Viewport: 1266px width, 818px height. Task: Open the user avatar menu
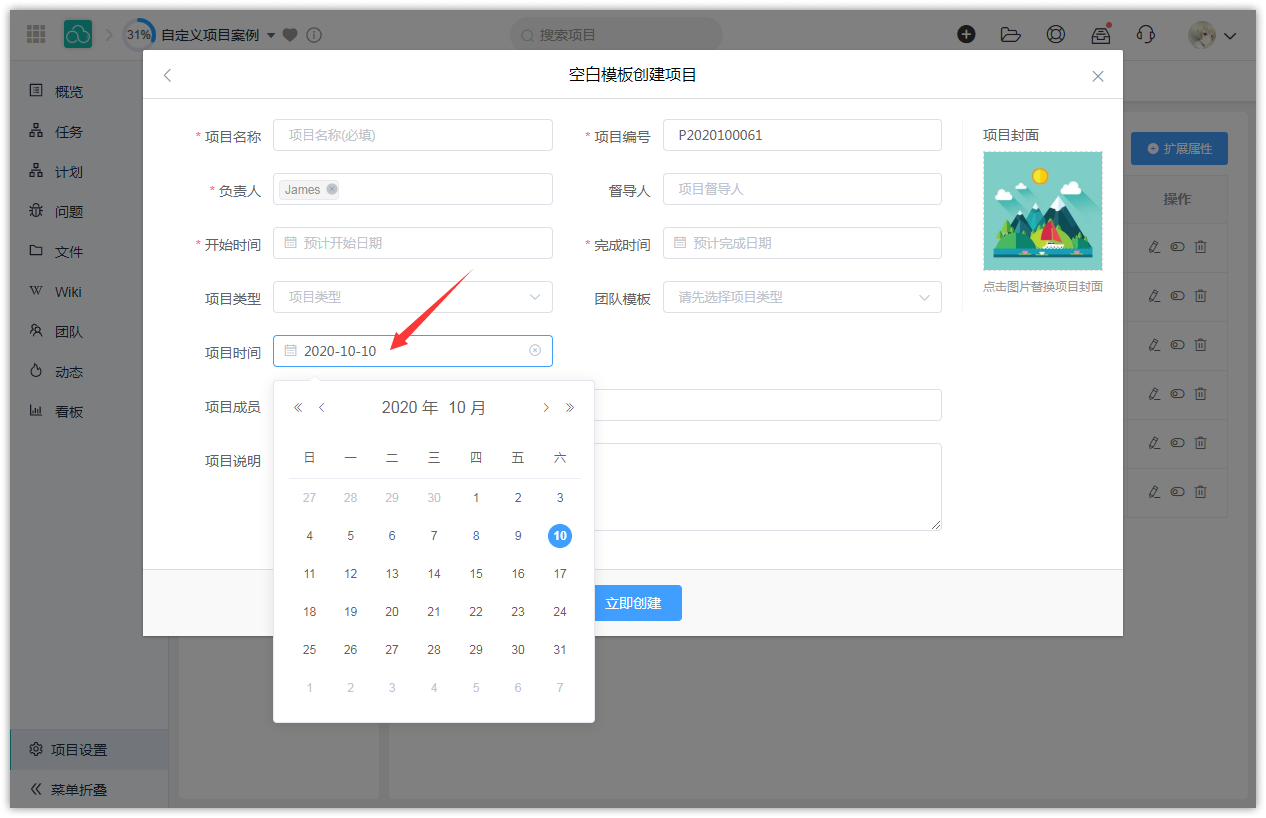1212,35
